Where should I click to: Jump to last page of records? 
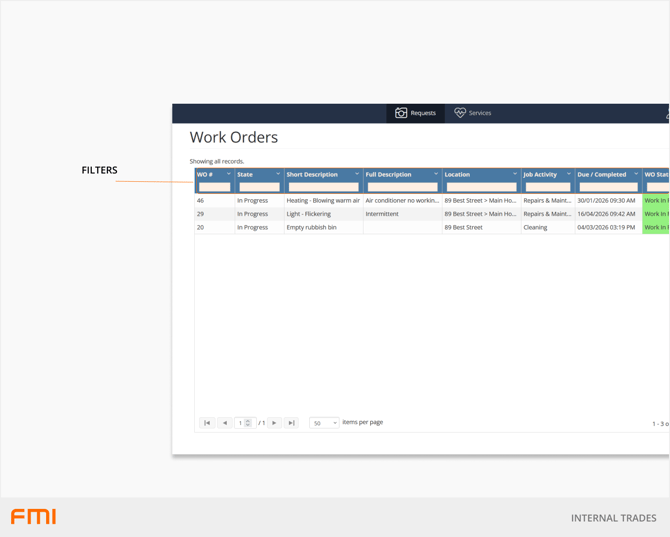[292, 423]
